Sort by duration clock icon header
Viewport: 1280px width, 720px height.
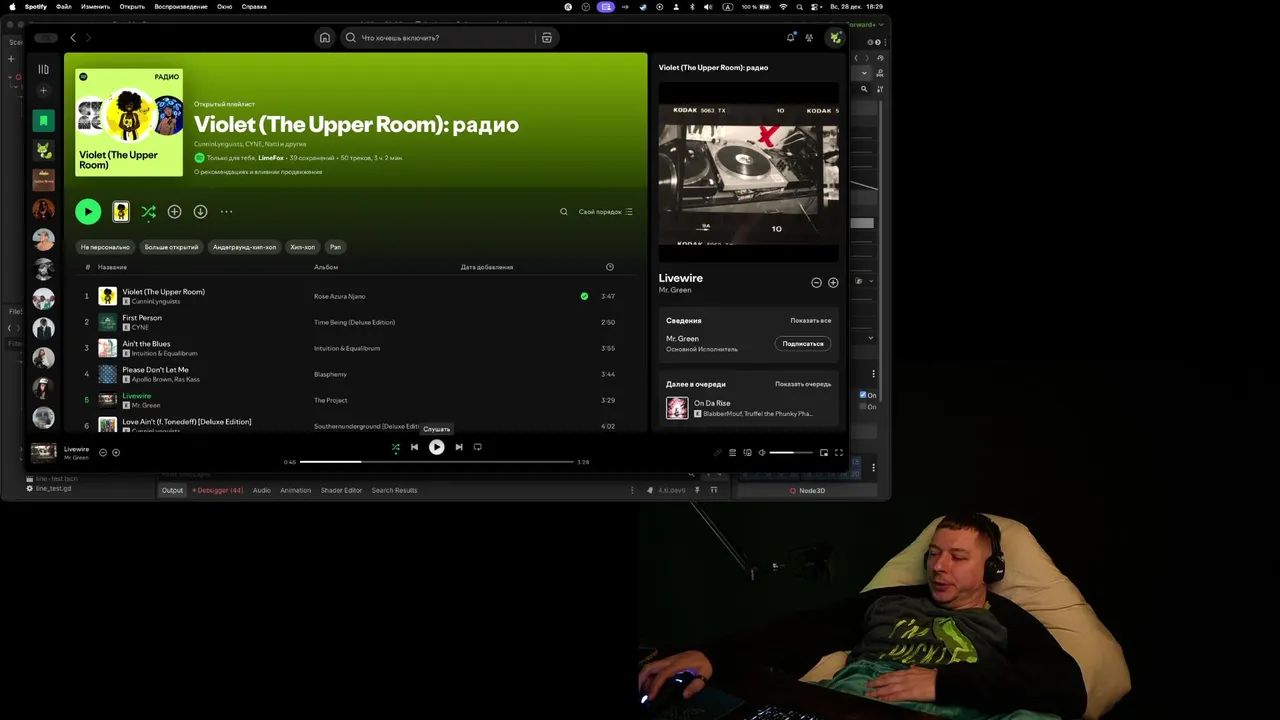tap(610, 267)
